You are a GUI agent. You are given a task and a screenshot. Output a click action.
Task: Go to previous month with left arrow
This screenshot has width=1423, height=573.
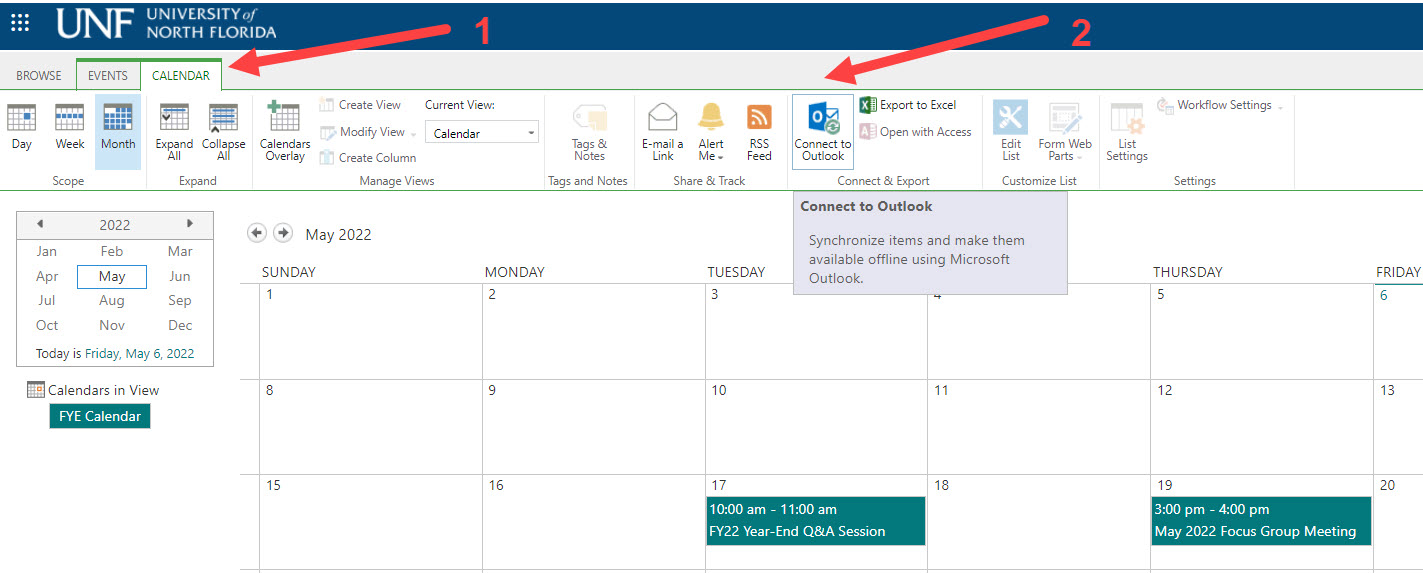(257, 233)
